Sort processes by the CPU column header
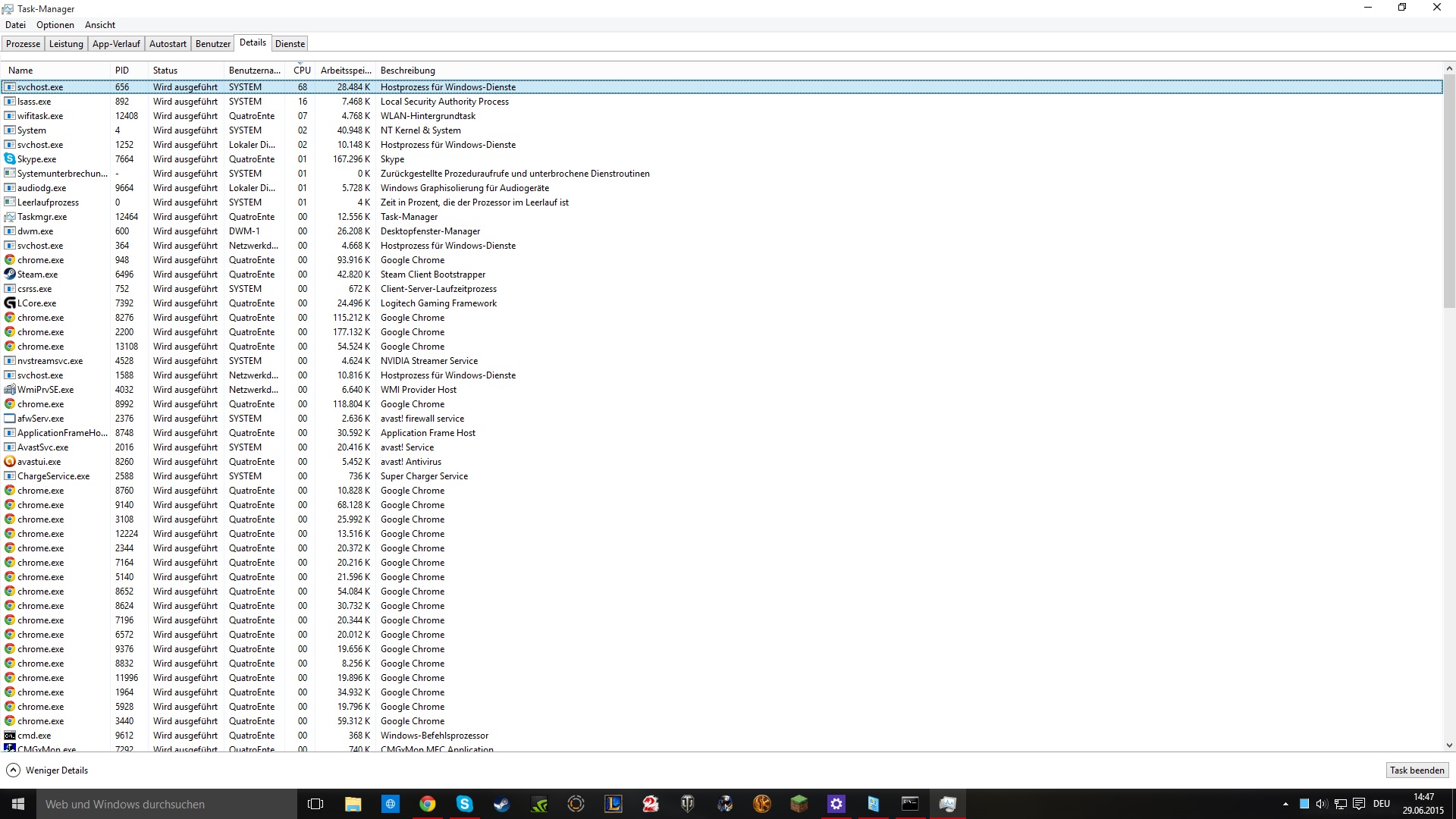This screenshot has height=819, width=1456. [x=302, y=71]
